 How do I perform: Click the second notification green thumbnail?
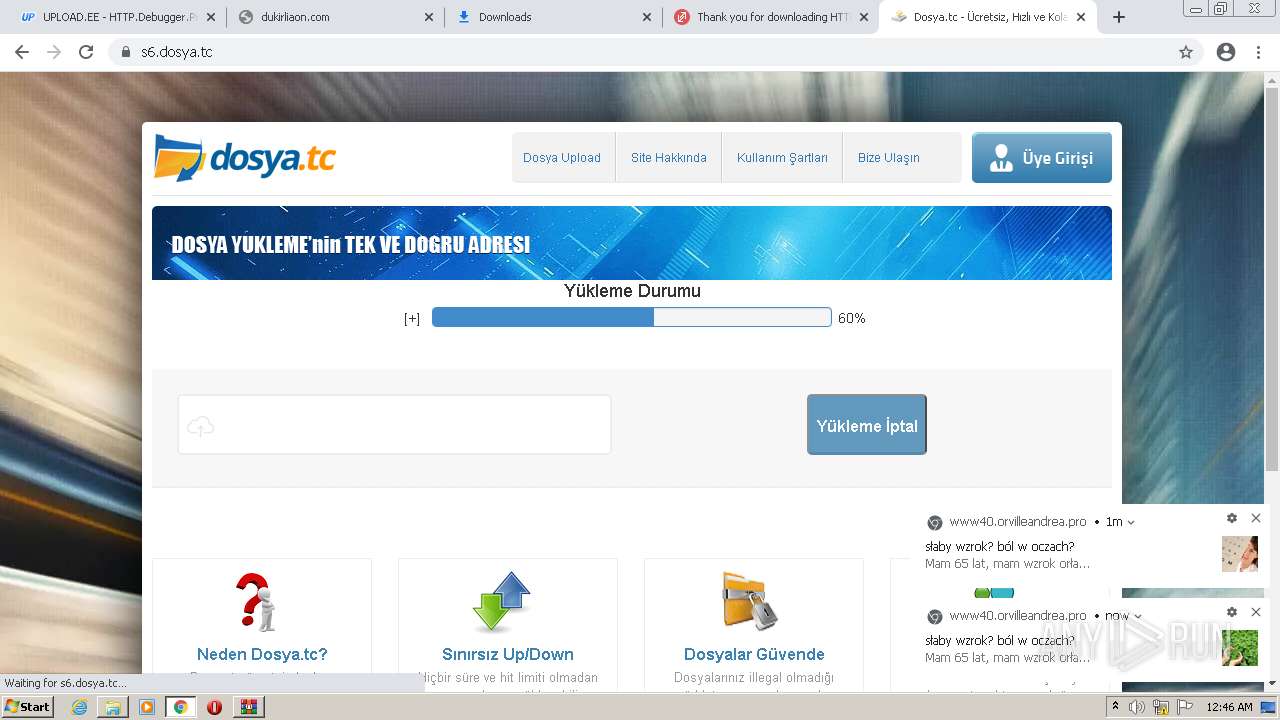click(1240, 648)
